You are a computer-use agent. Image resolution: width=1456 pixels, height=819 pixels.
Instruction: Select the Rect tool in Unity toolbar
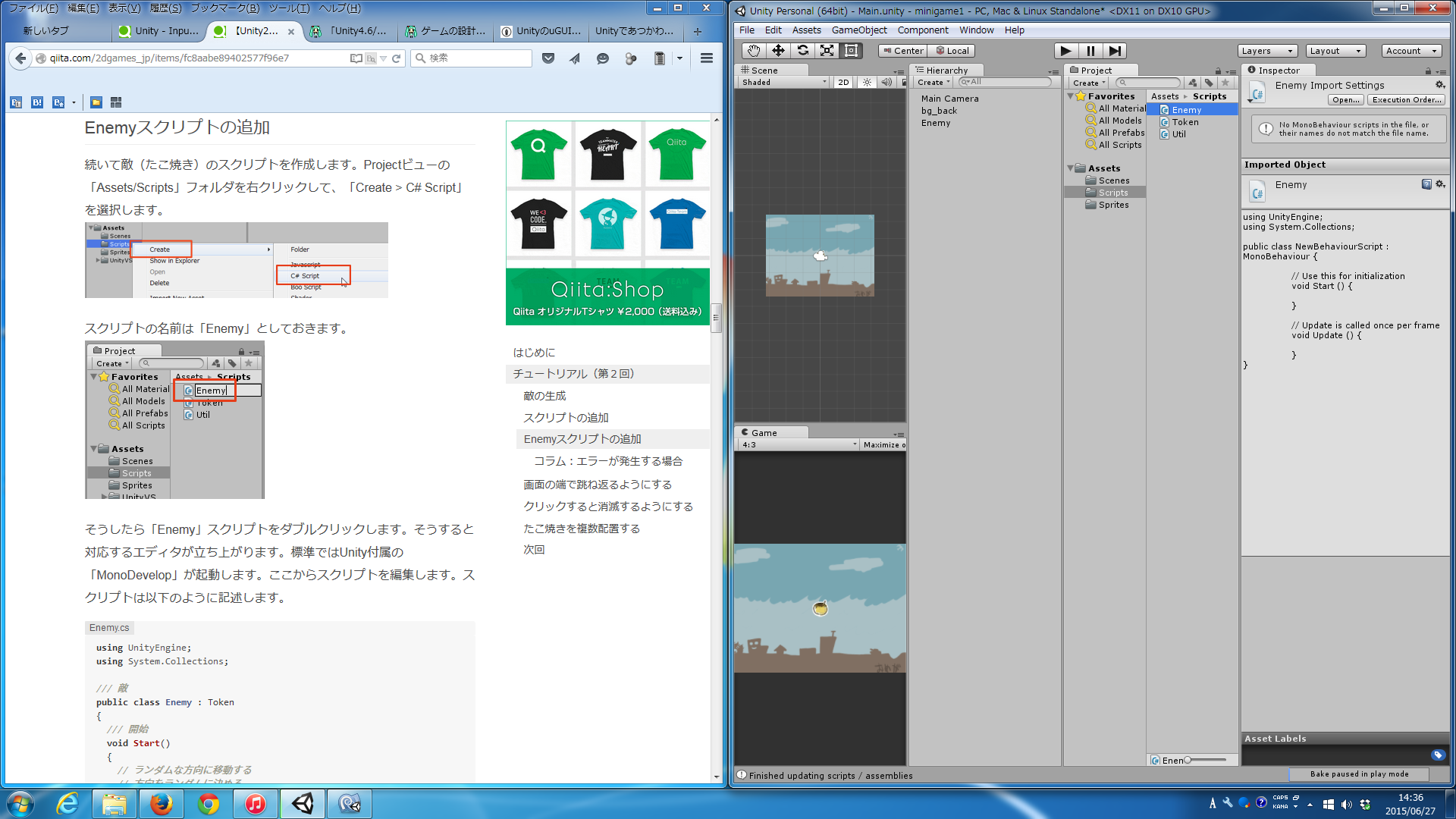click(851, 51)
